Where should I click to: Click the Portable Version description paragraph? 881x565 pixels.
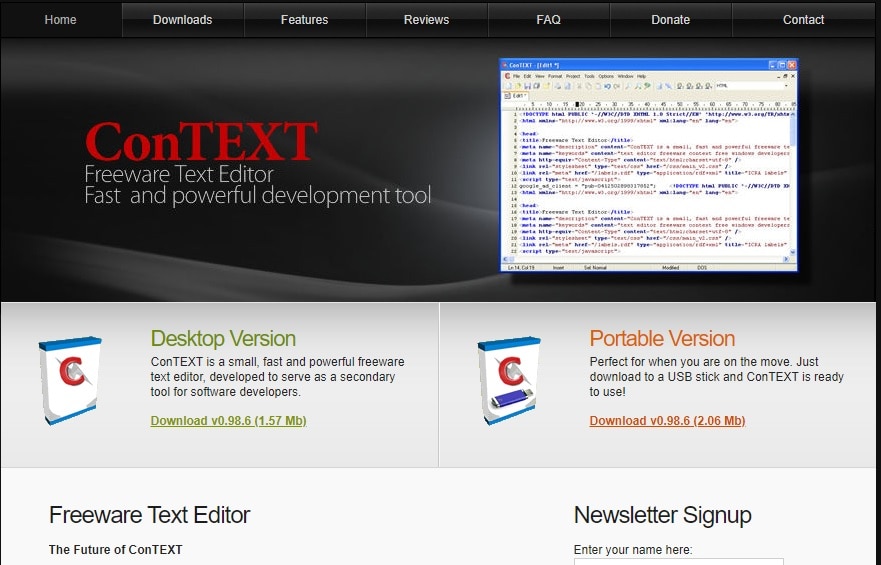coord(716,377)
